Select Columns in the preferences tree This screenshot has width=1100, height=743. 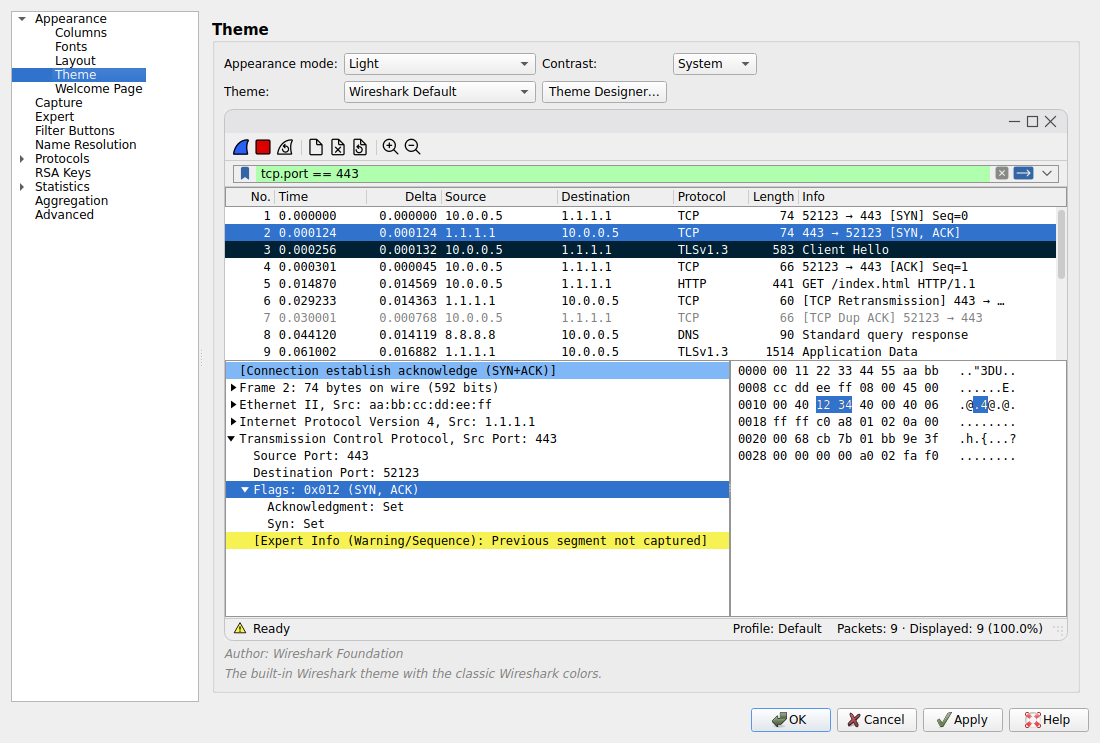click(81, 33)
